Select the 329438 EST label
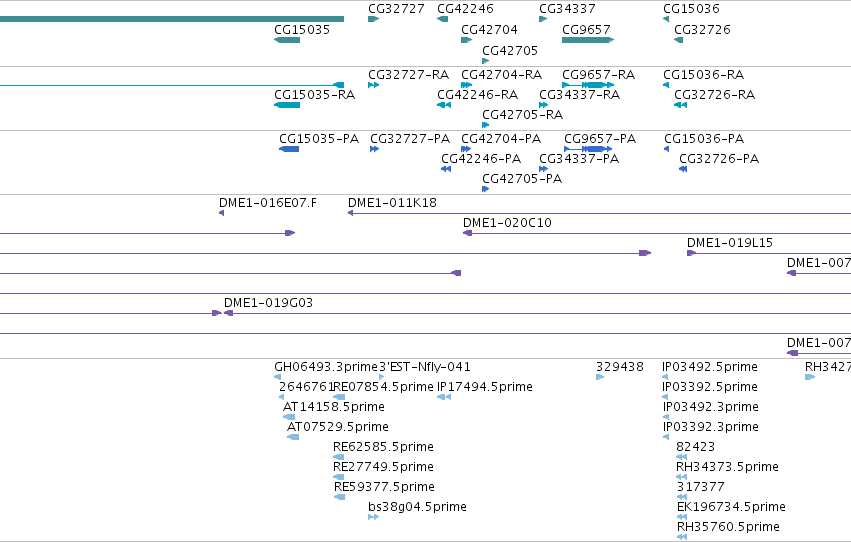 620,367
